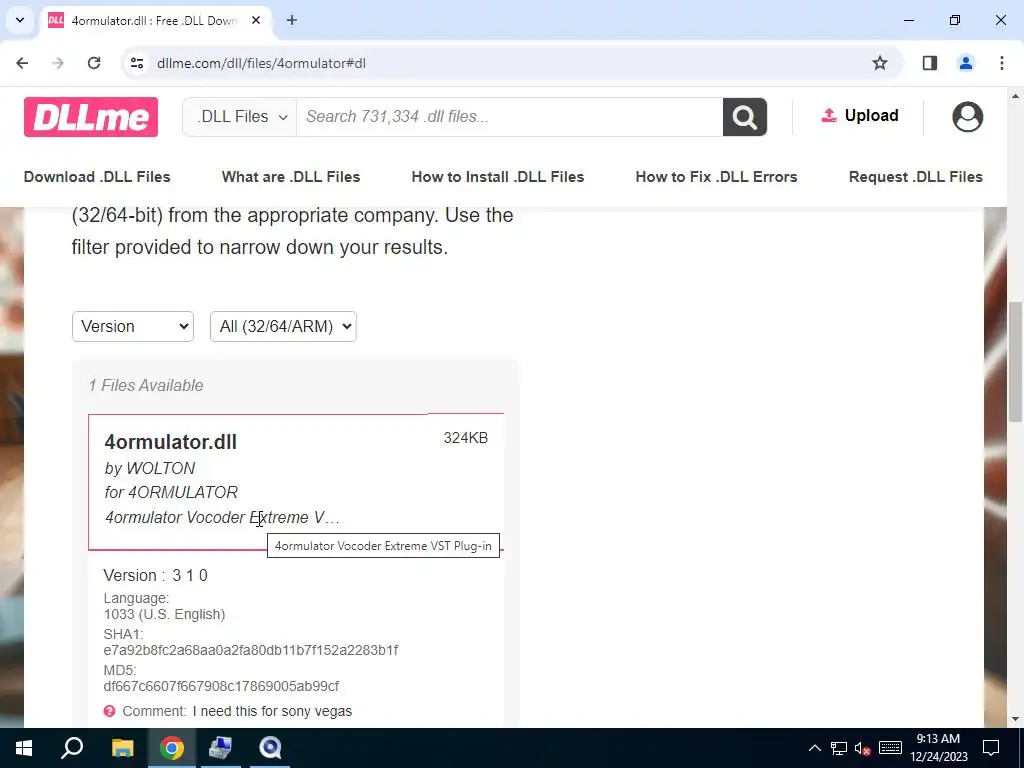The width and height of the screenshot is (1024, 768).
Task: Open How to Install .DLL Files
Action: coord(498,177)
